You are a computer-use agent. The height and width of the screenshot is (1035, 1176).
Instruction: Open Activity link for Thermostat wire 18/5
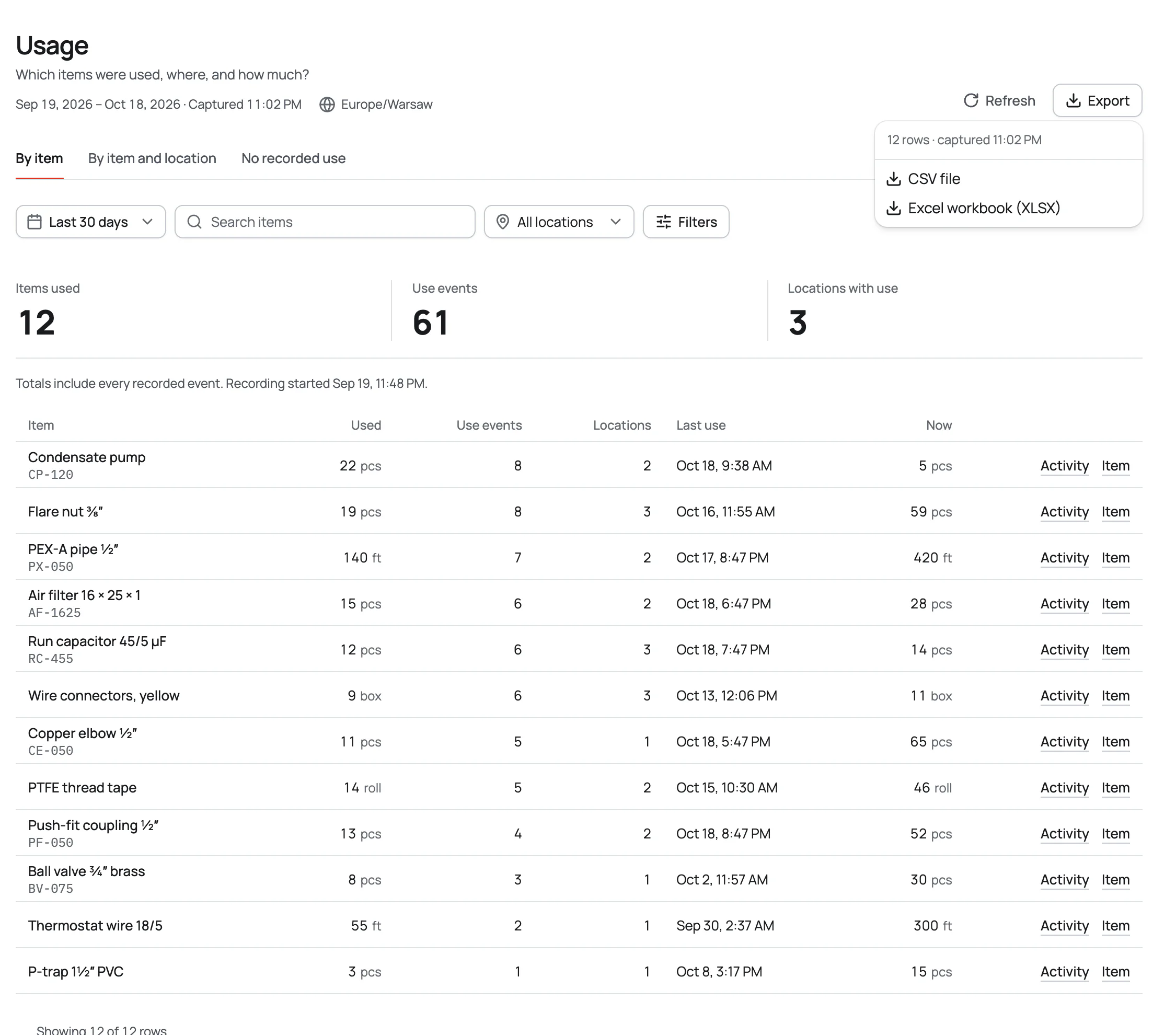(x=1064, y=926)
